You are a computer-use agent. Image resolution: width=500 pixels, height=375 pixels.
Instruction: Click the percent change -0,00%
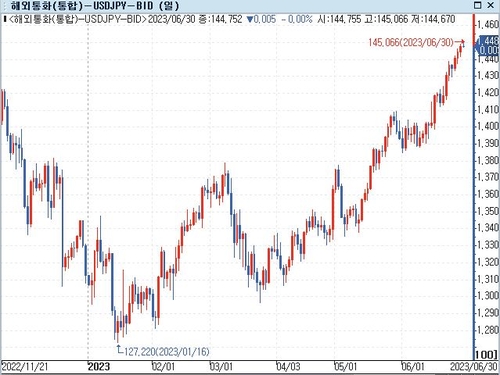coord(297,19)
